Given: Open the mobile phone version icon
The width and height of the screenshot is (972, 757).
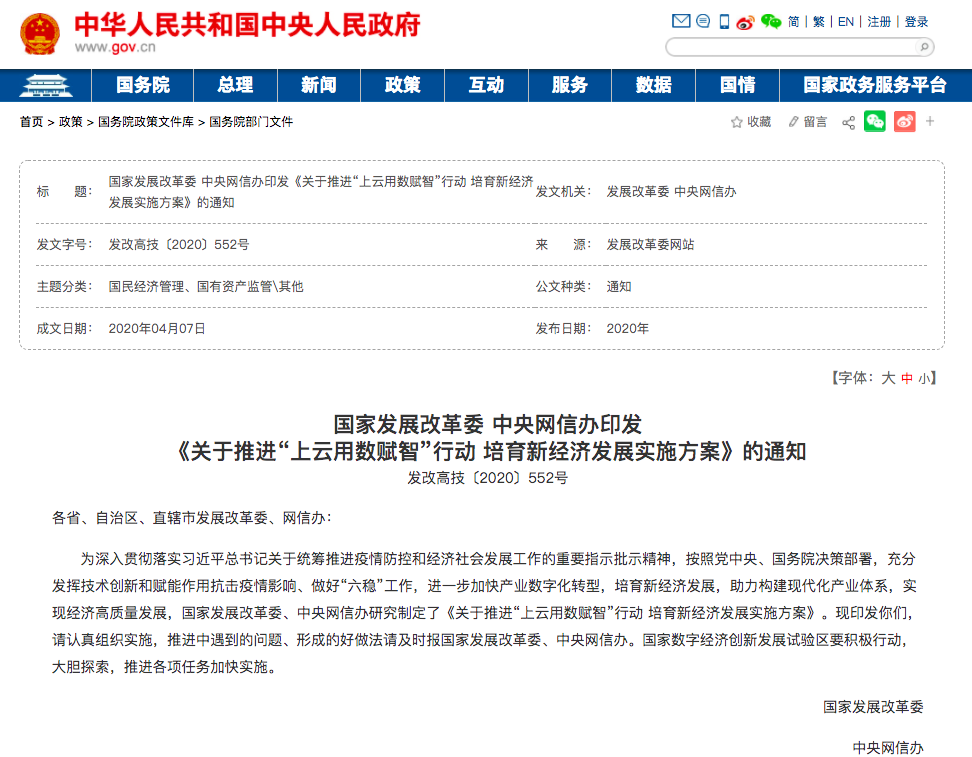Looking at the screenshot, I should pyautogui.click(x=724, y=21).
